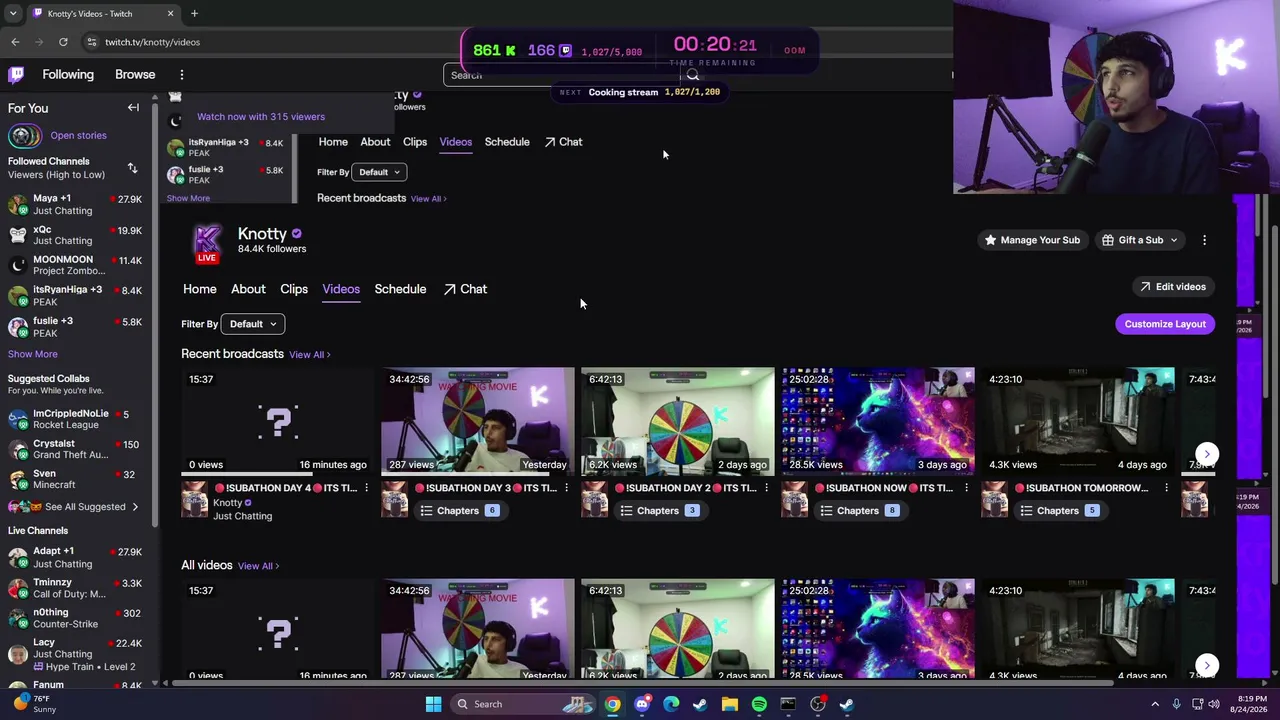Screen dimensions: 1280x720
Task: Expand the See All Suggested collabs
Action: click(x=73, y=507)
